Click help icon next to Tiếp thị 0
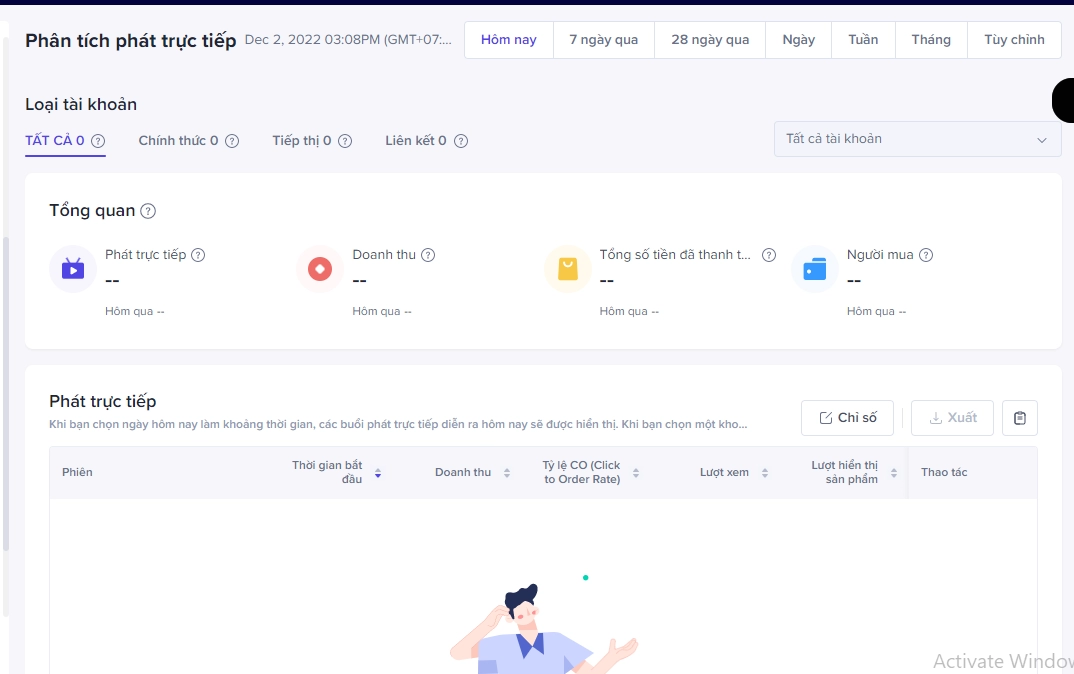Viewport: 1074px width, 674px height. (345, 141)
